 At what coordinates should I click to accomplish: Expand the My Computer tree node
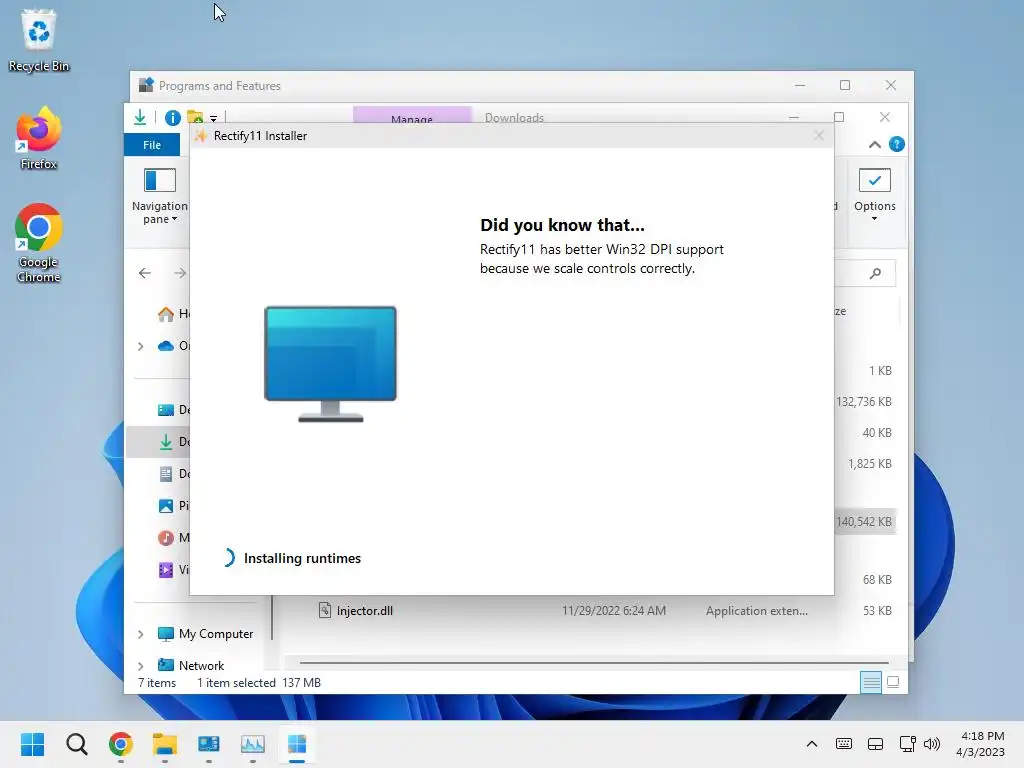tap(140, 634)
